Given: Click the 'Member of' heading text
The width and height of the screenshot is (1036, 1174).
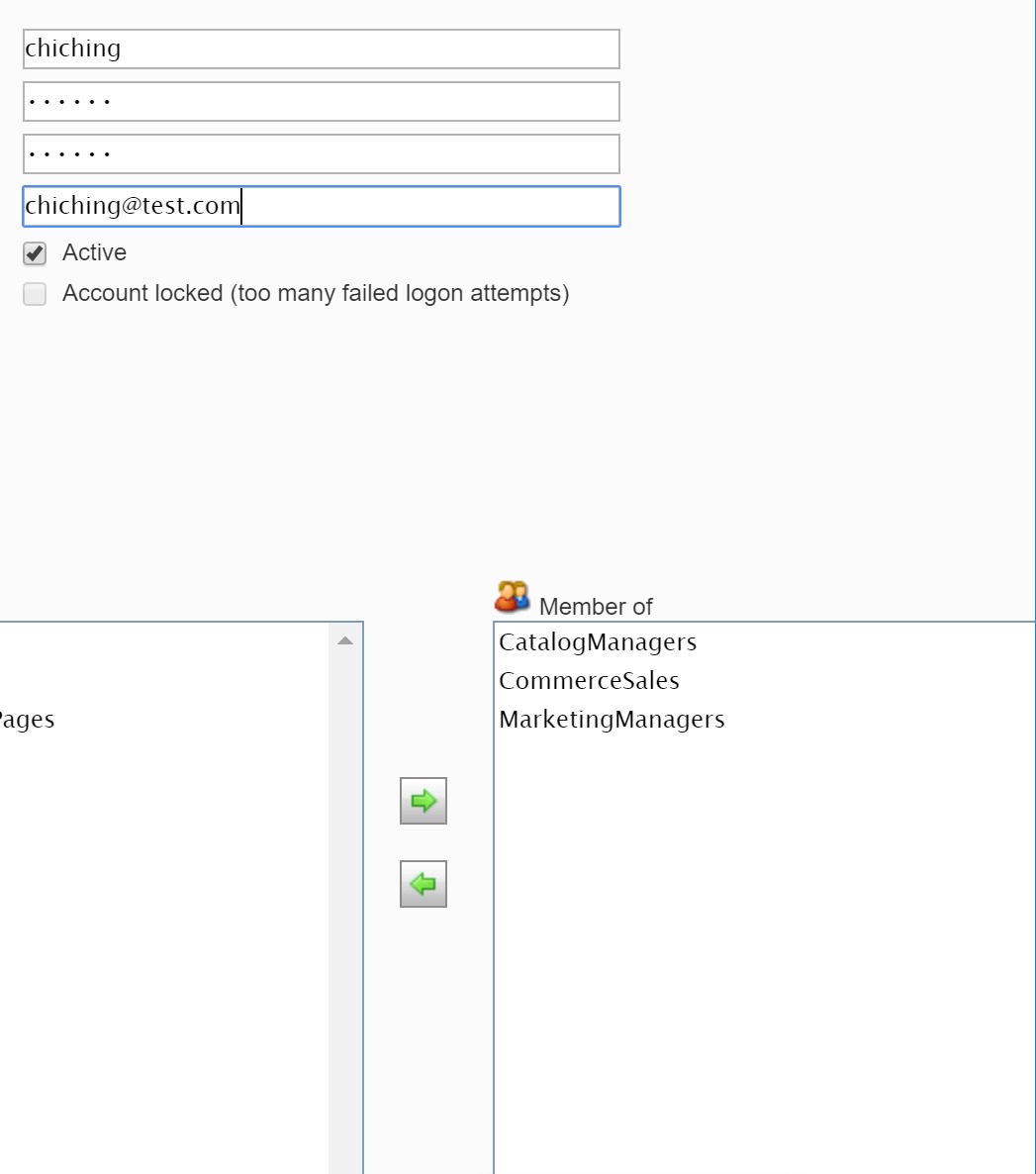Looking at the screenshot, I should pyautogui.click(x=596, y=607).
